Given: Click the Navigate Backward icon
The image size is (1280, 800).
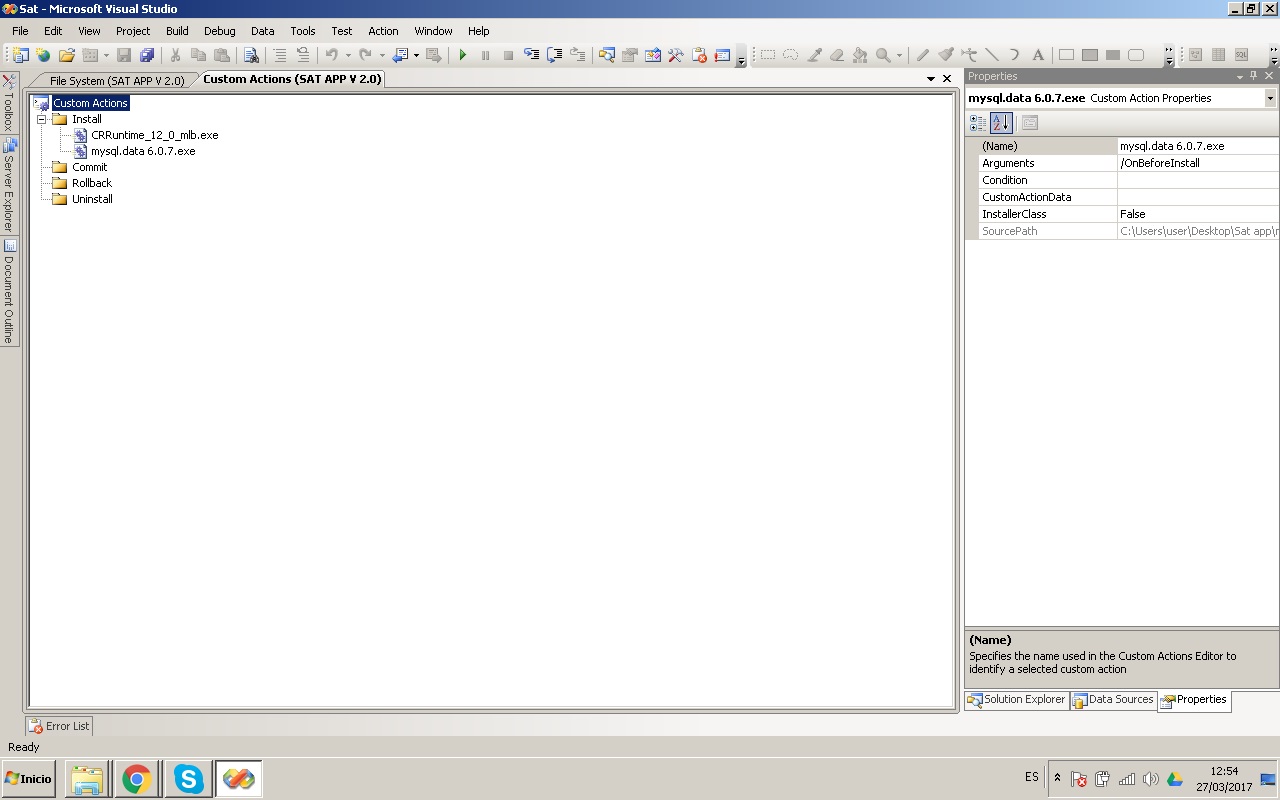Looking at the screenshot, I should [400, 55].
